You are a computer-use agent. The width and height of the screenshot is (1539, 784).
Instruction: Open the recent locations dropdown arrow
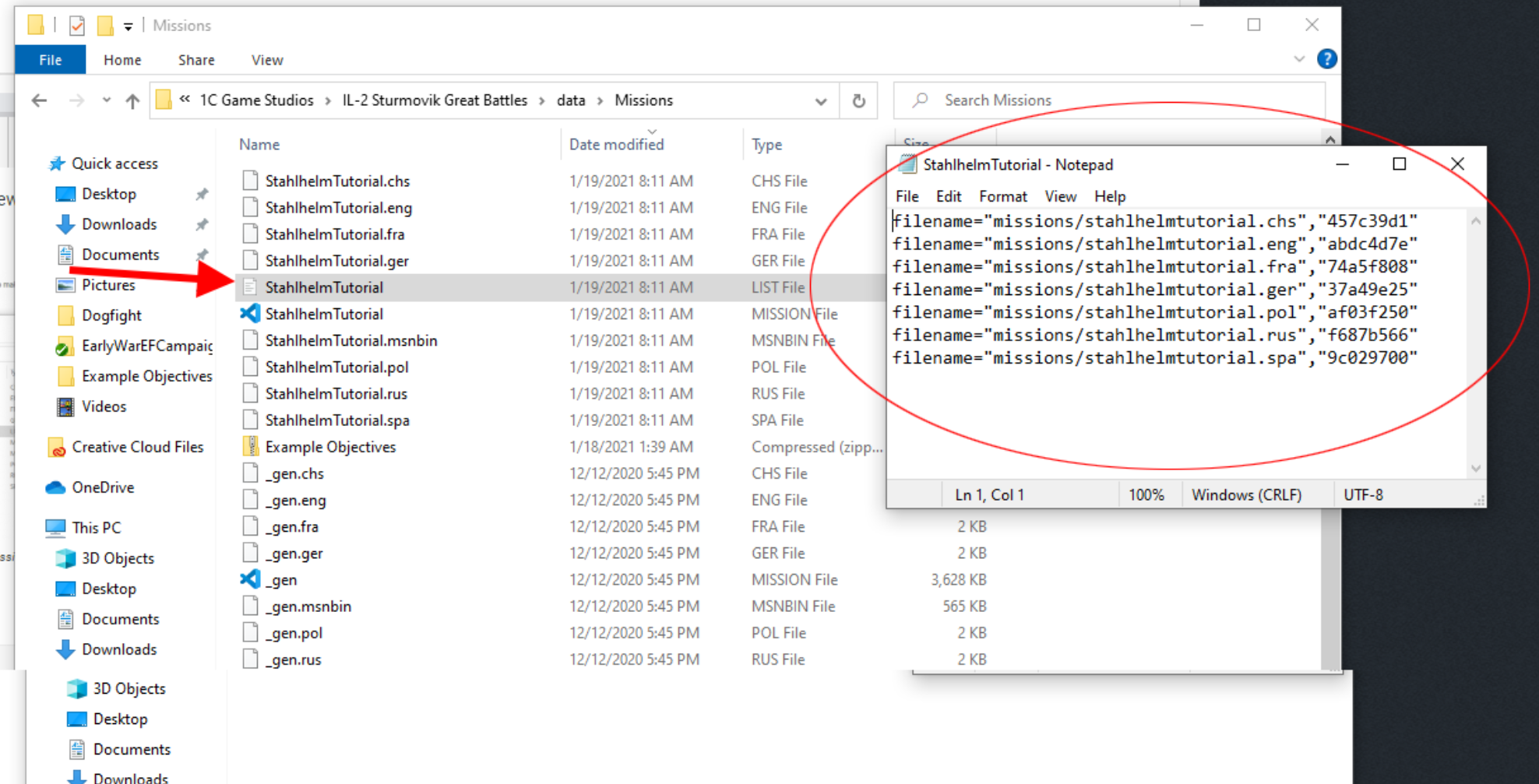click(106, 100)
